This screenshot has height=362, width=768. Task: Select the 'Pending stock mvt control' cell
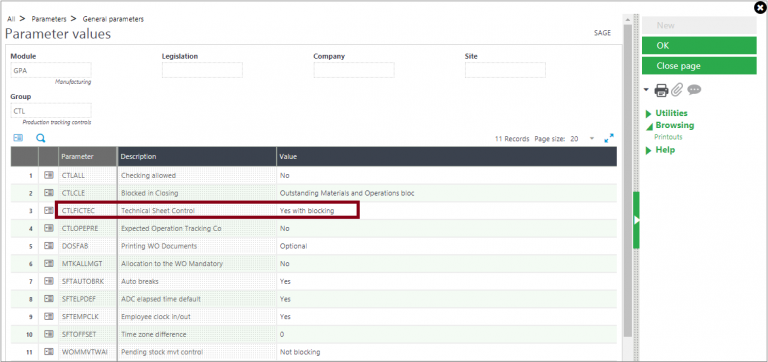(197, 352)
